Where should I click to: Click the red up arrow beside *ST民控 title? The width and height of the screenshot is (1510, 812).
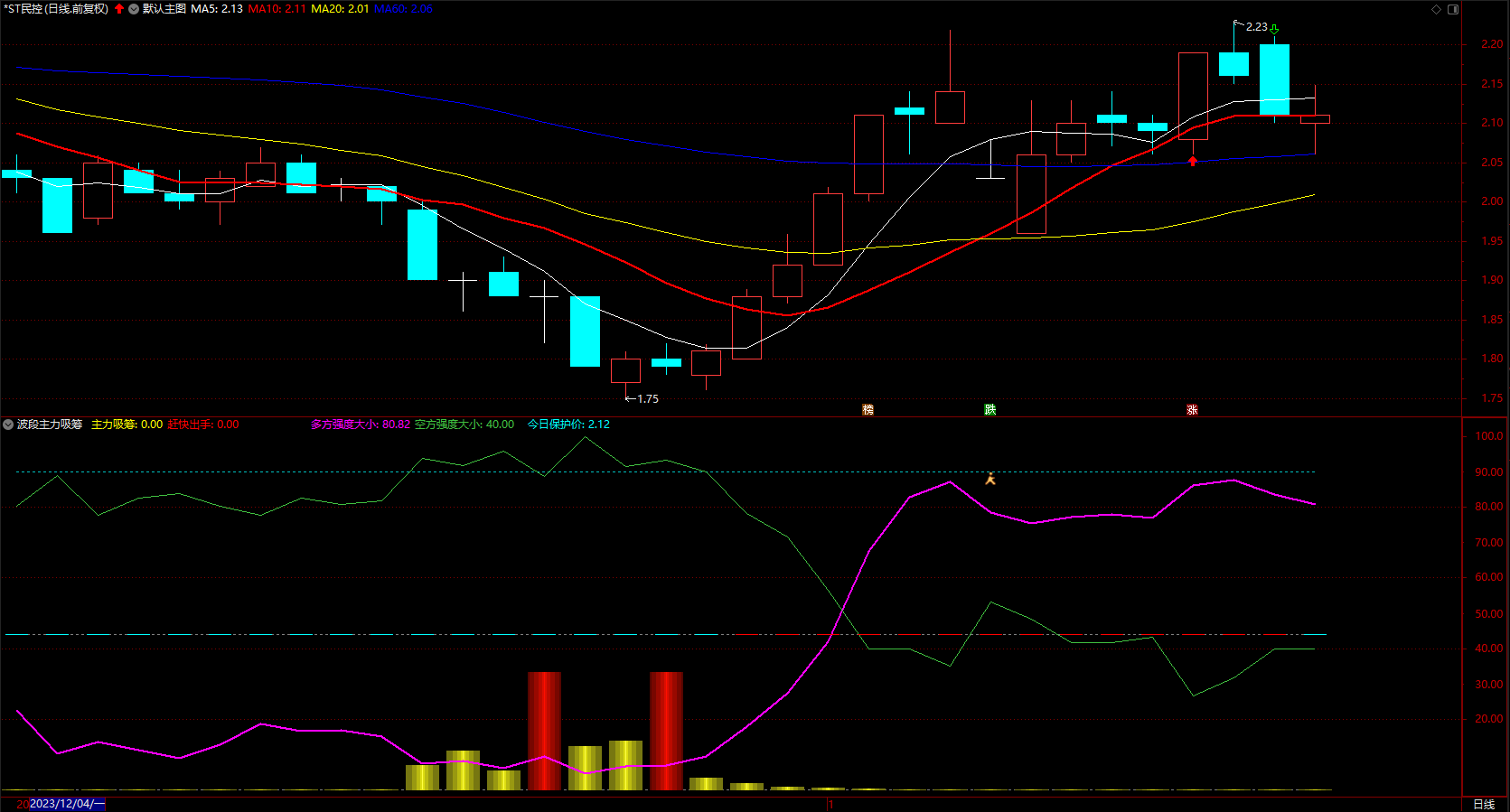(119, 9)
